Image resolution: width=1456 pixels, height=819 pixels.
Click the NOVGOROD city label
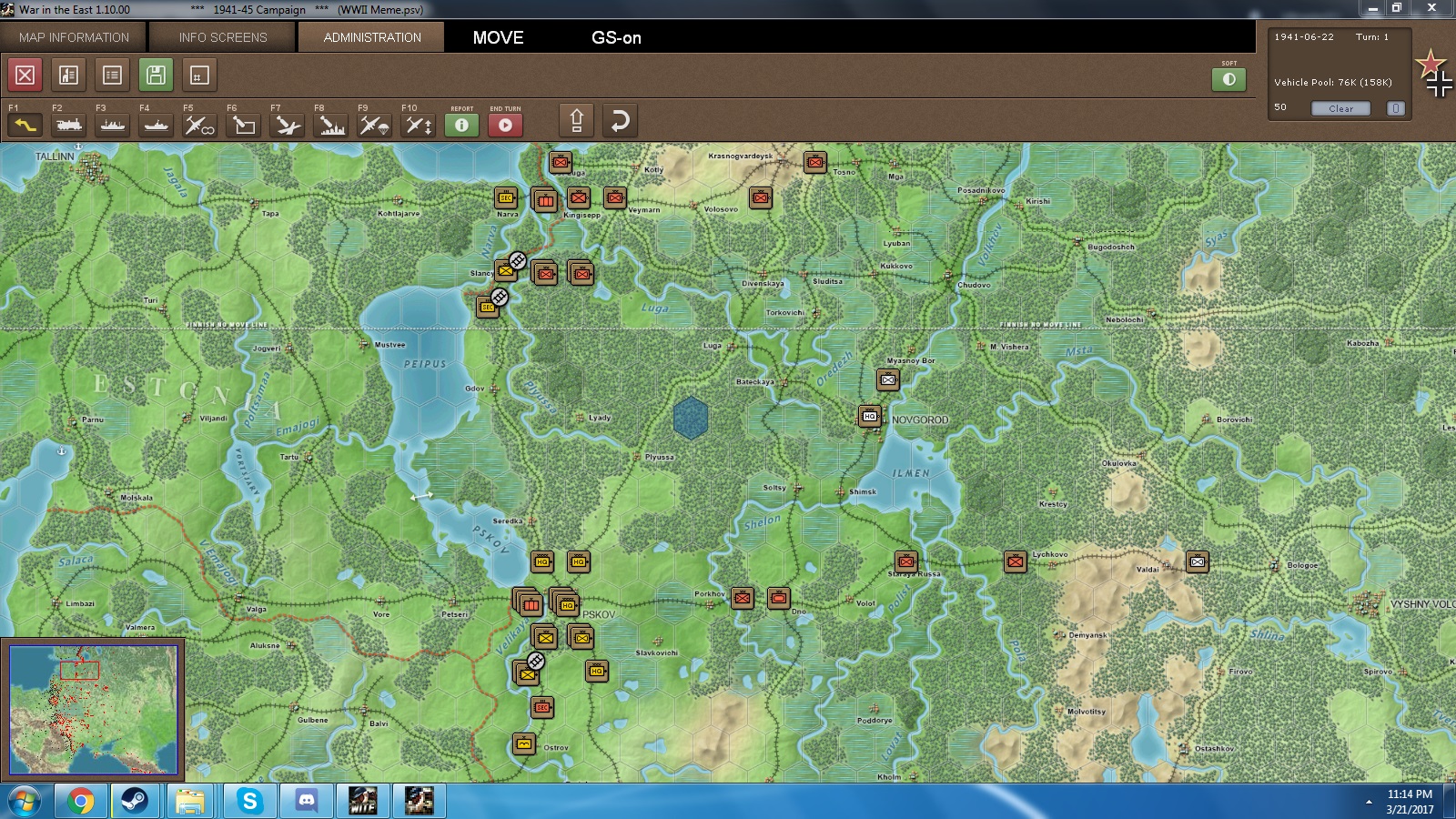(x=920, y=420)
